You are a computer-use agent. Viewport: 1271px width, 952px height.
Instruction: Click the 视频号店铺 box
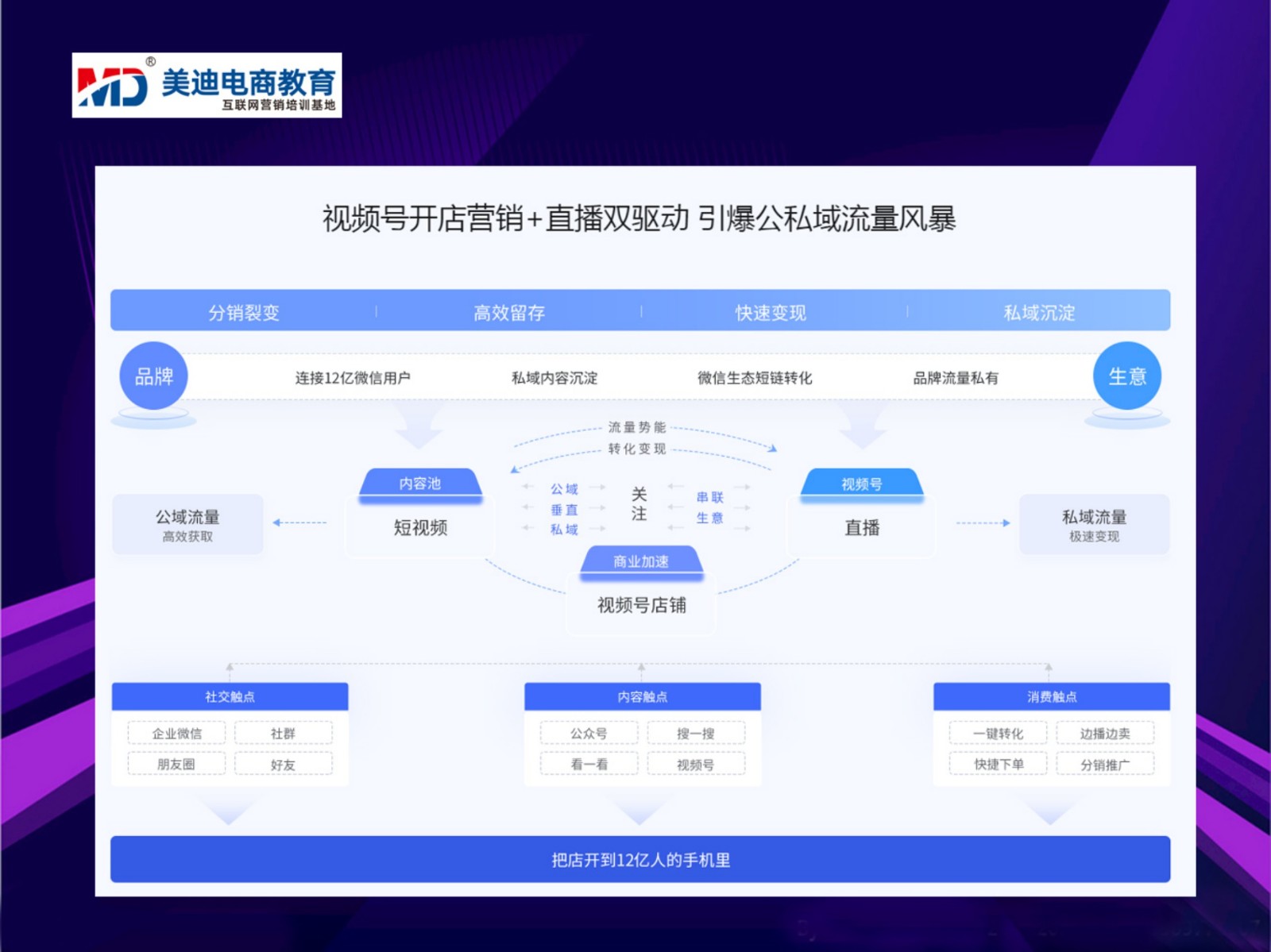click(641, 606)
